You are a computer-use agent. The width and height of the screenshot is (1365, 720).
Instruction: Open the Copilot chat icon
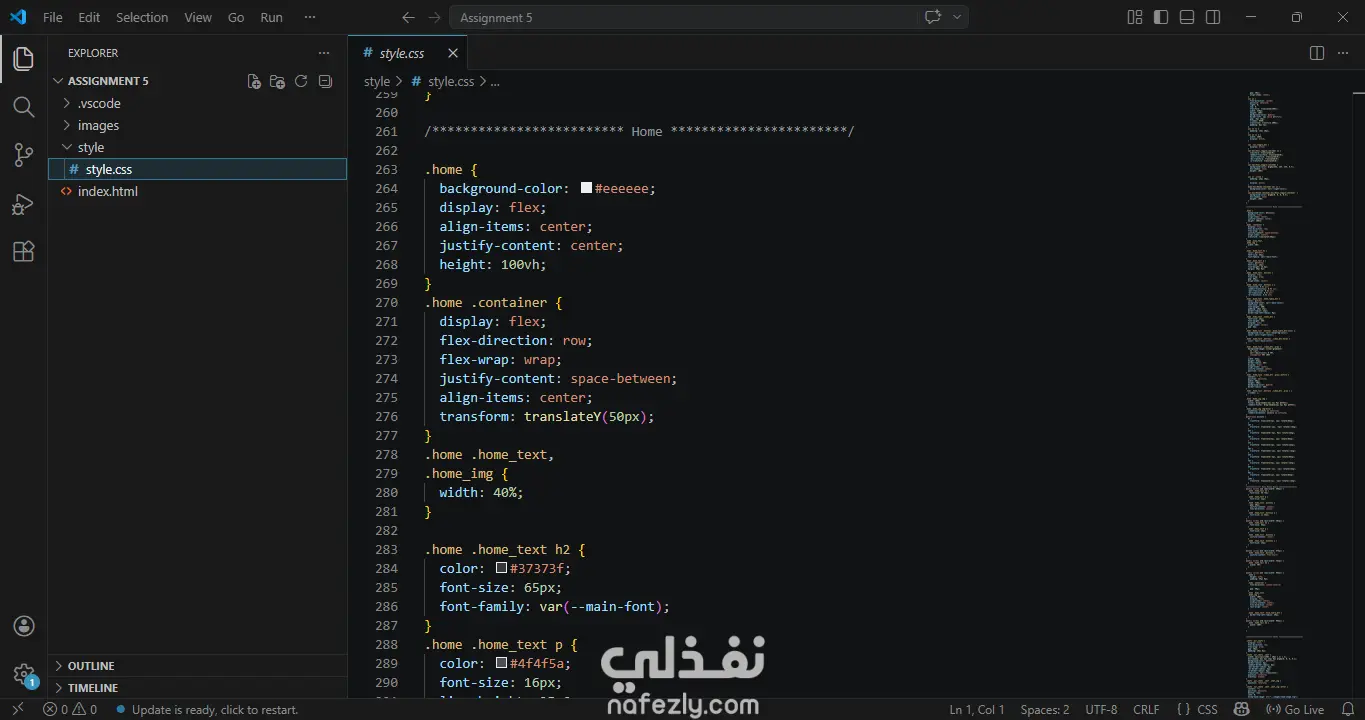pyautogui.click(x=933, y=17)
